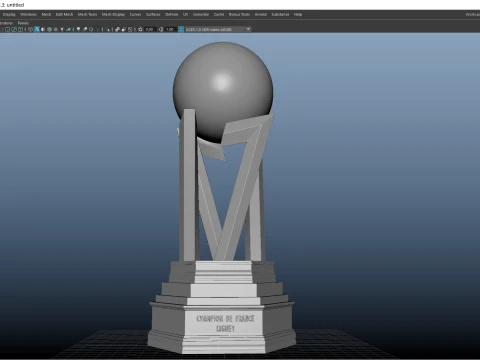
Task: Toggle viewport Shadows icon
Action: pyautogui.click(x=68, y=29)
